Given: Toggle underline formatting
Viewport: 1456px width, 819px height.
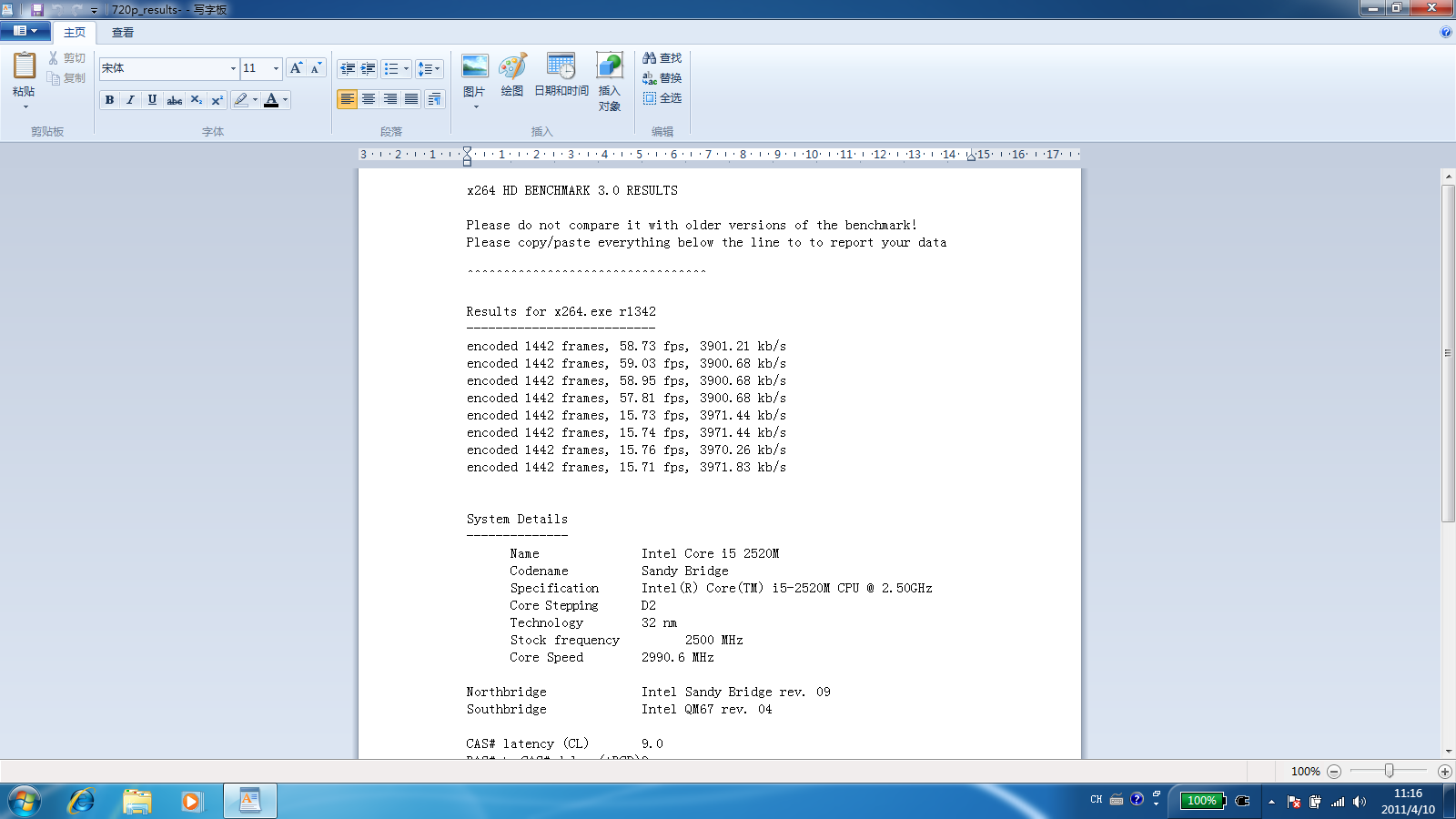Looking at the screenshot, I should tap(152, 100).
